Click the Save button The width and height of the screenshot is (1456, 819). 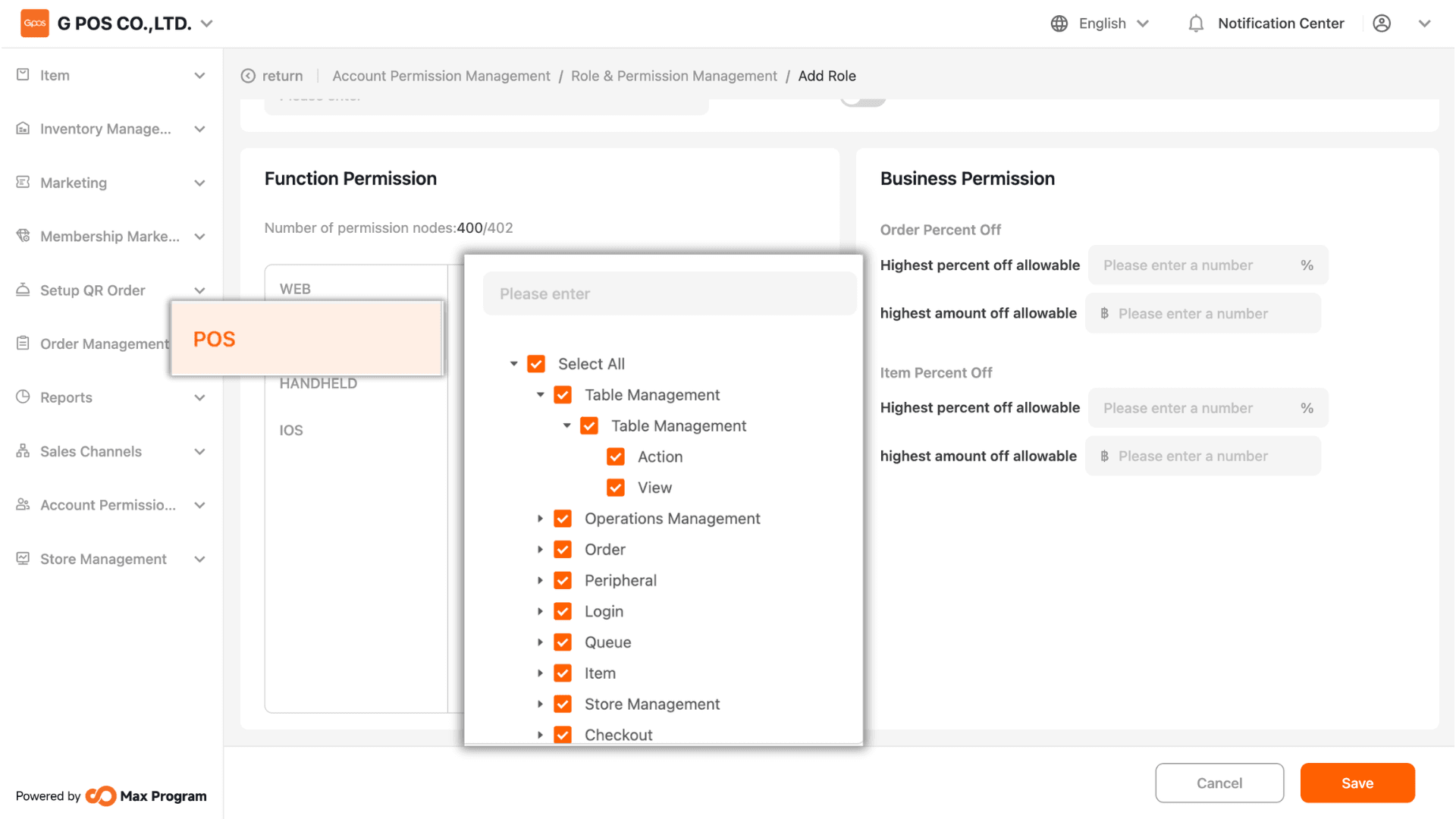point(1357,783)
